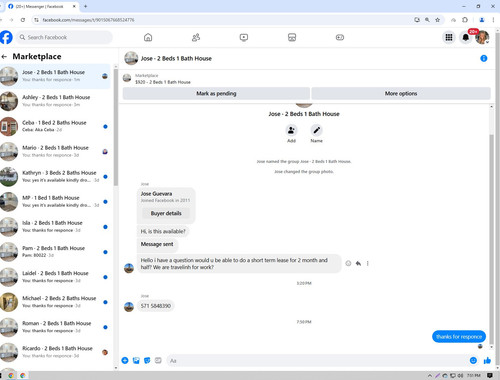Open the Marketplace storefront icon in navigation
This screenshot has width=500, height=380.
[x=292, y=37]
